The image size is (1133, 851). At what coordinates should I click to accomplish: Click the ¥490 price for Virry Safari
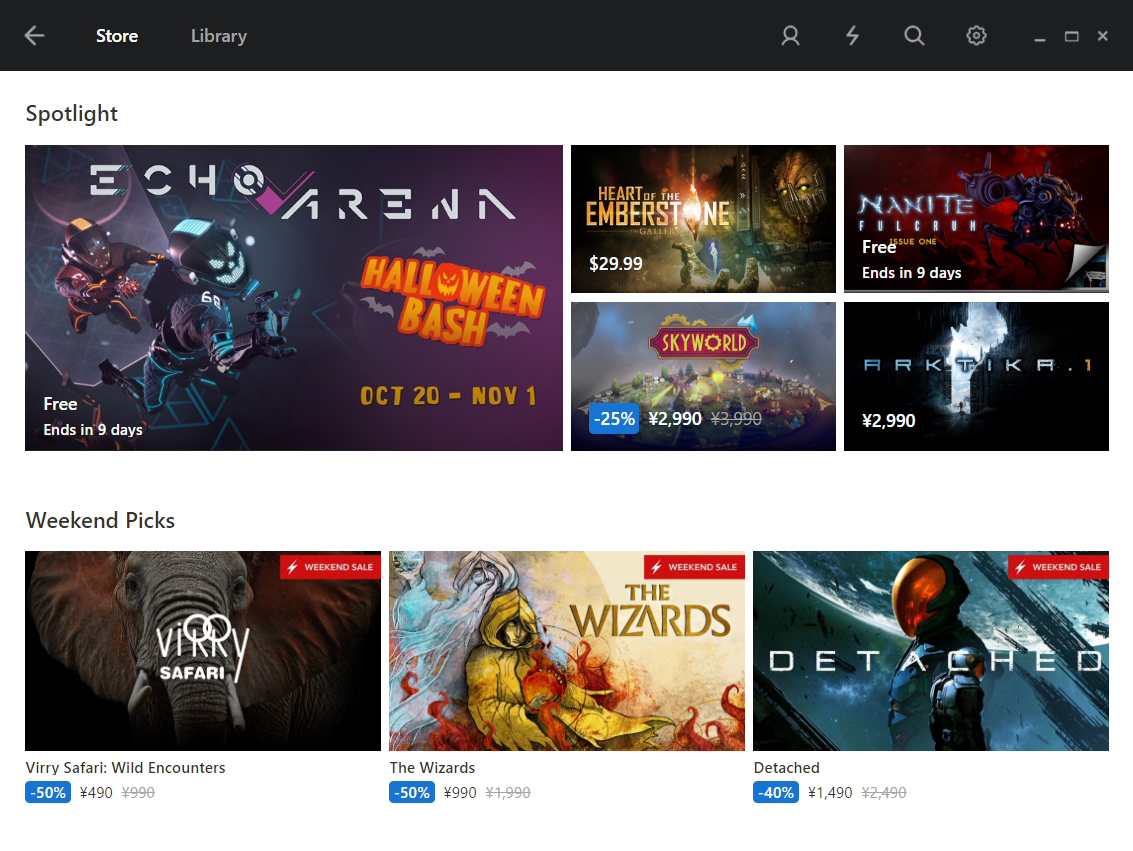coord(96,792)
